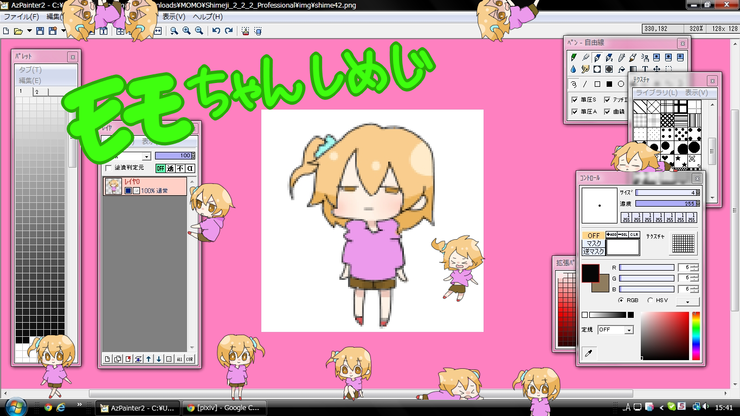
Task: Select the circle shape mode icon
Action: [621, 84]
